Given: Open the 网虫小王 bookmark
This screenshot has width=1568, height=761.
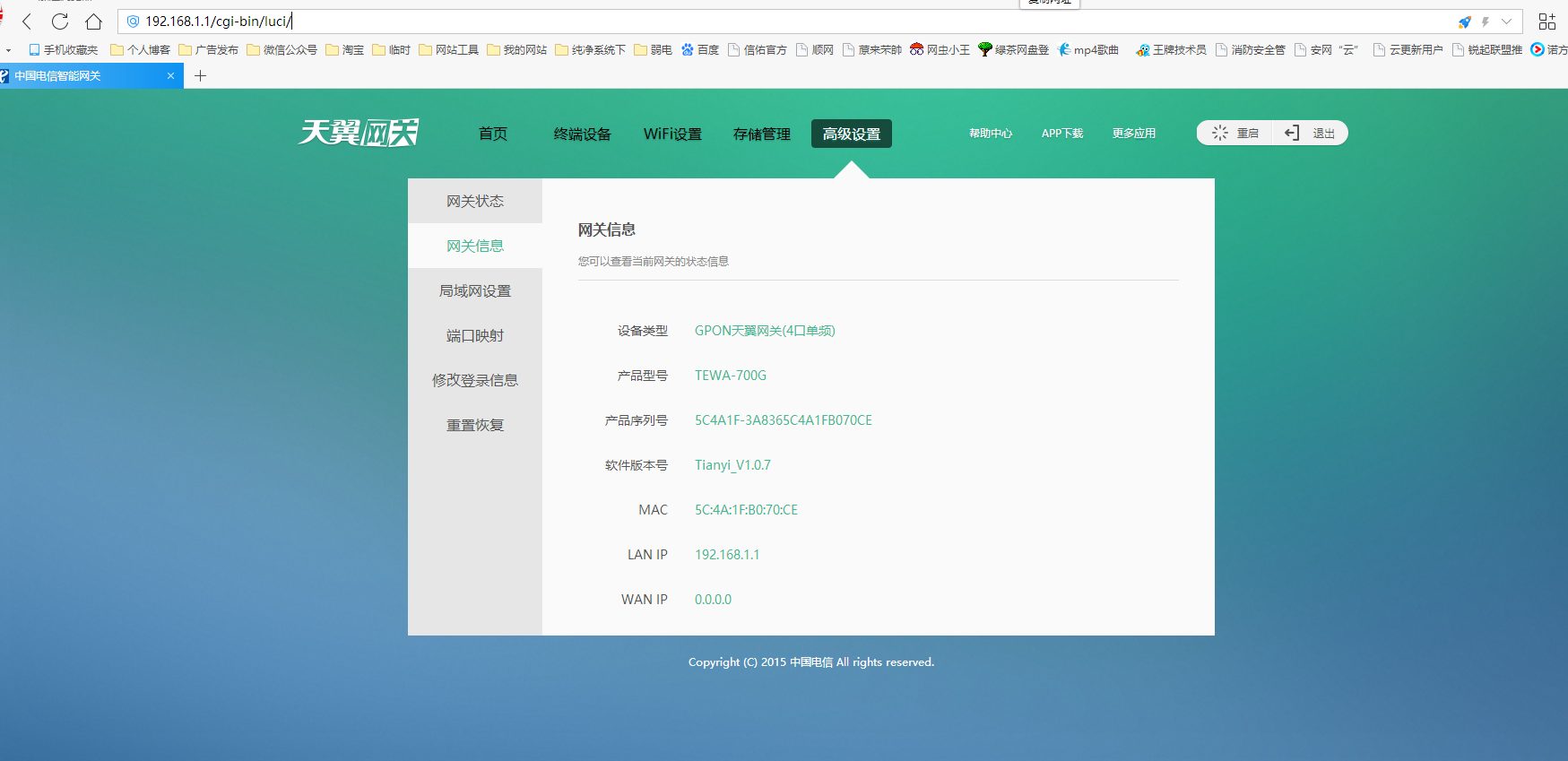Looking at the screenshot, I should tap(940, 50).
